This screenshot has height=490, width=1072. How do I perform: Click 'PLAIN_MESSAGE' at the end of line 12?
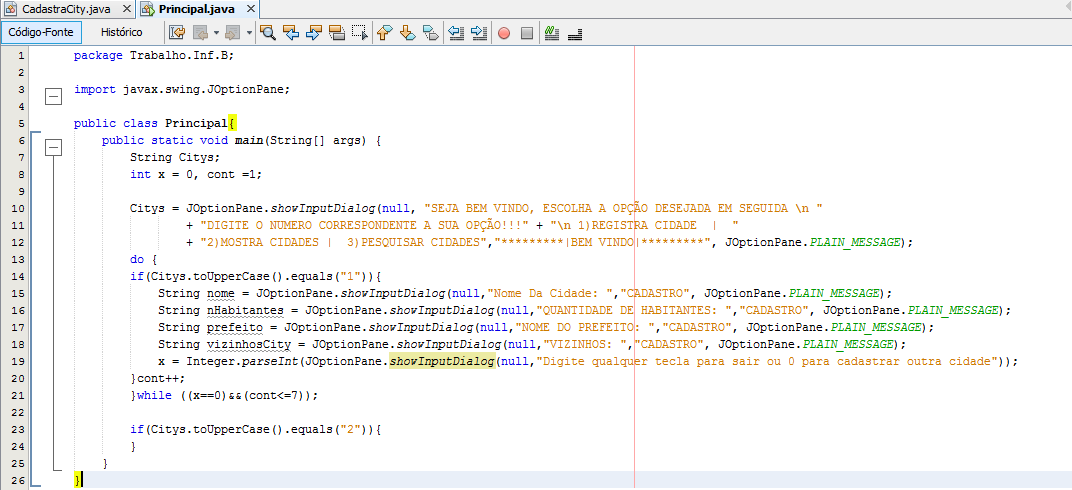coord(855,243)
